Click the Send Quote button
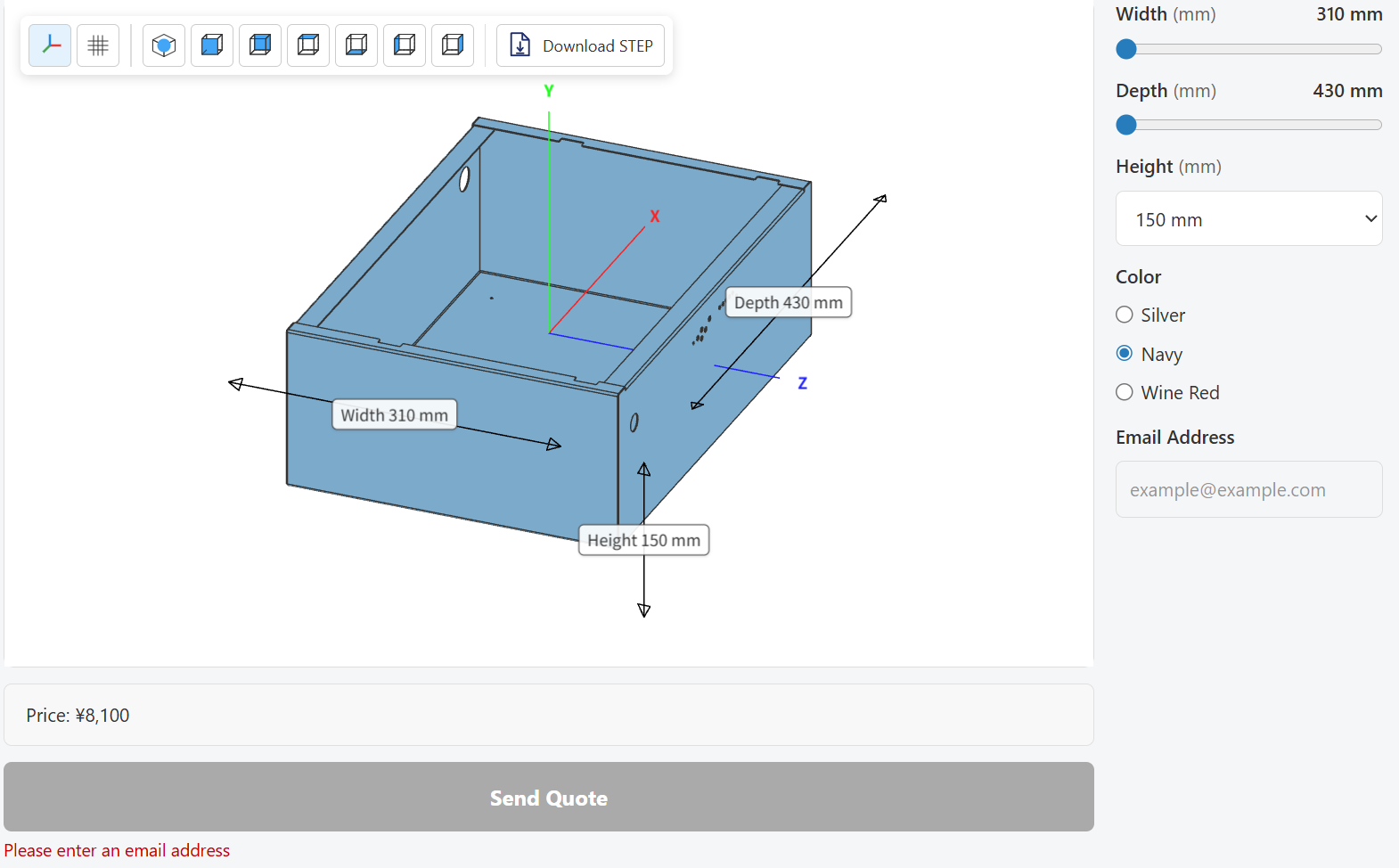This screenshot has width=1399, height=868. point(549,797)
